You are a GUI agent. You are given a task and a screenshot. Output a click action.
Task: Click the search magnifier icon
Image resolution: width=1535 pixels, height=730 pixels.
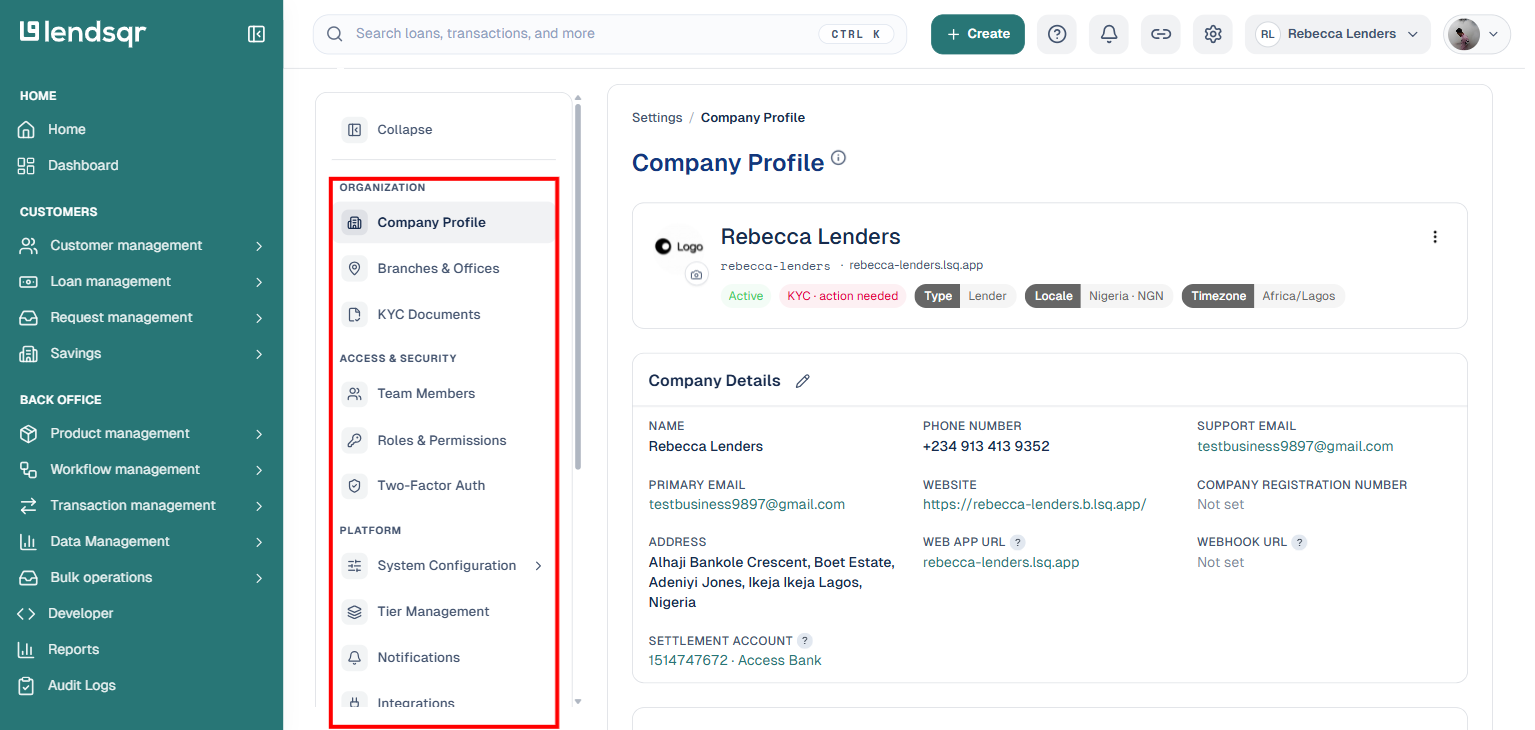coord(335,34)
